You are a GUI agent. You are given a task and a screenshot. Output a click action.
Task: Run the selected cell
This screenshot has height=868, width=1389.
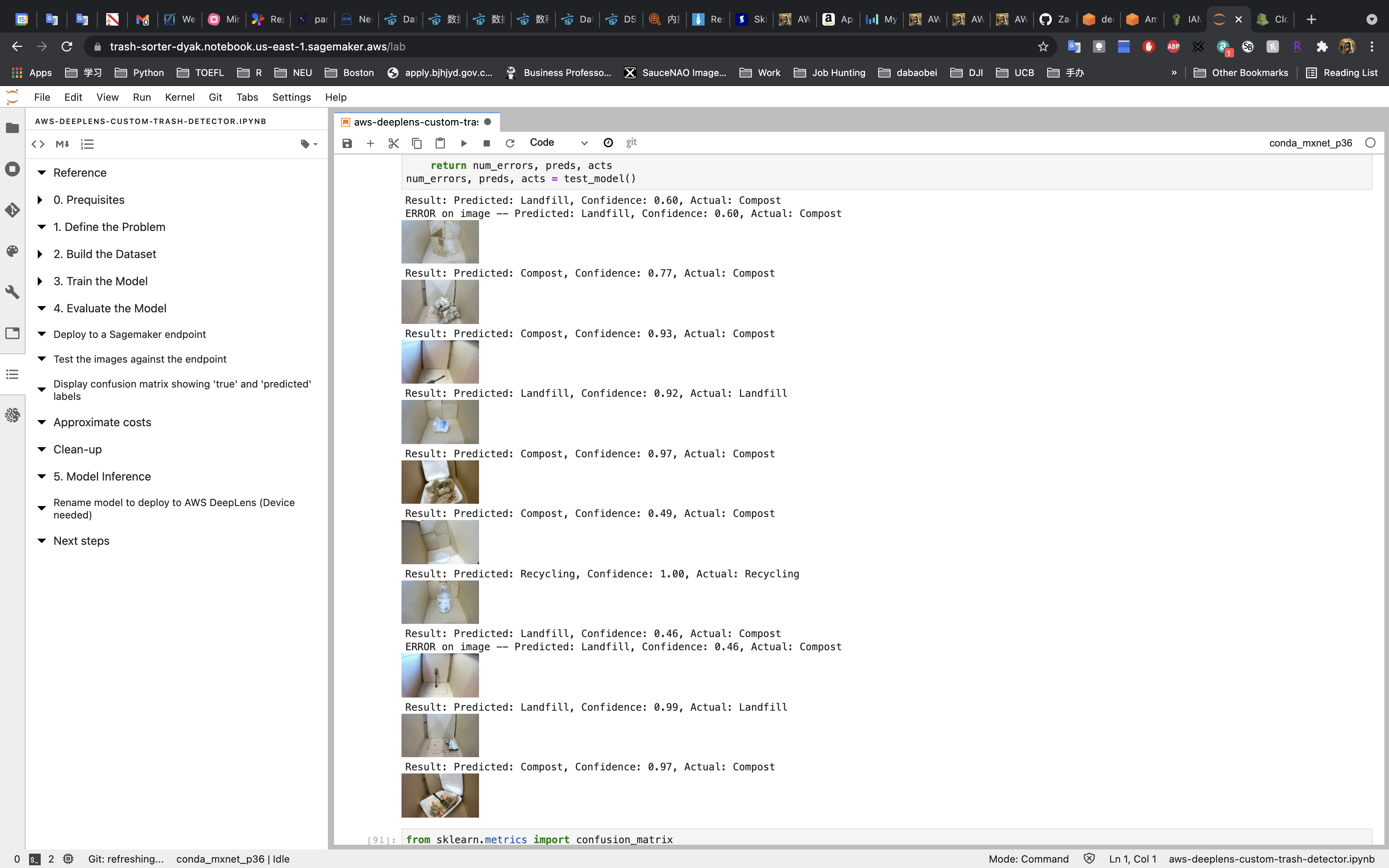point(464,143)
